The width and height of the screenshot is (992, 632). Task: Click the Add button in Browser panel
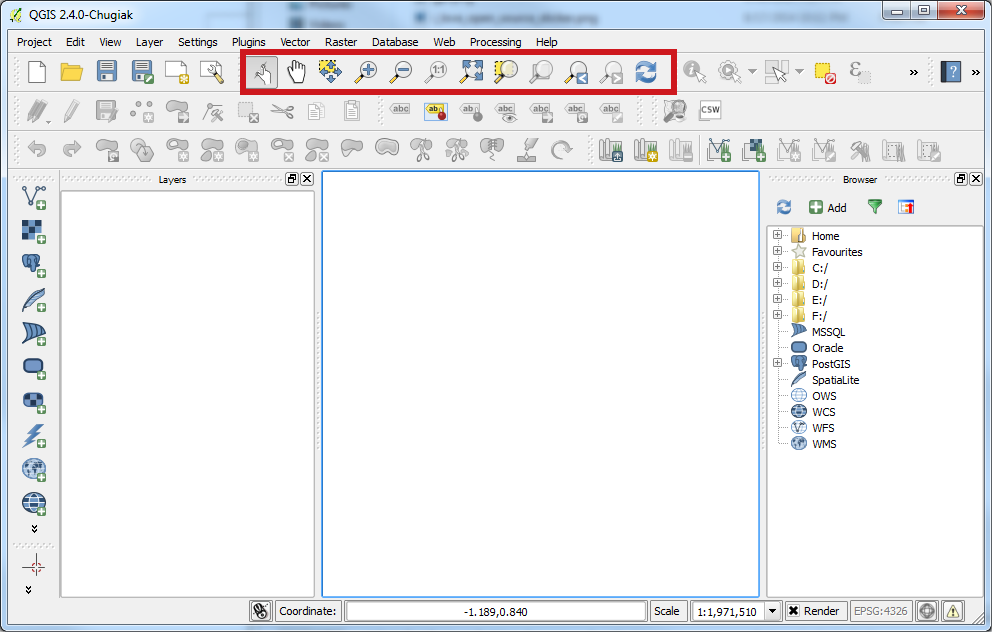pyautogui.click(x=827, y=207)
